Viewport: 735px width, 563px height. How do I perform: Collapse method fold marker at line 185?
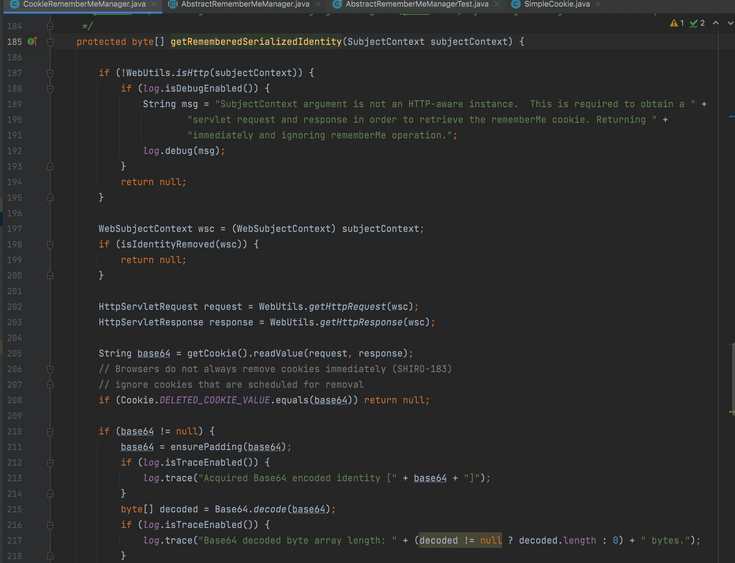50,42
